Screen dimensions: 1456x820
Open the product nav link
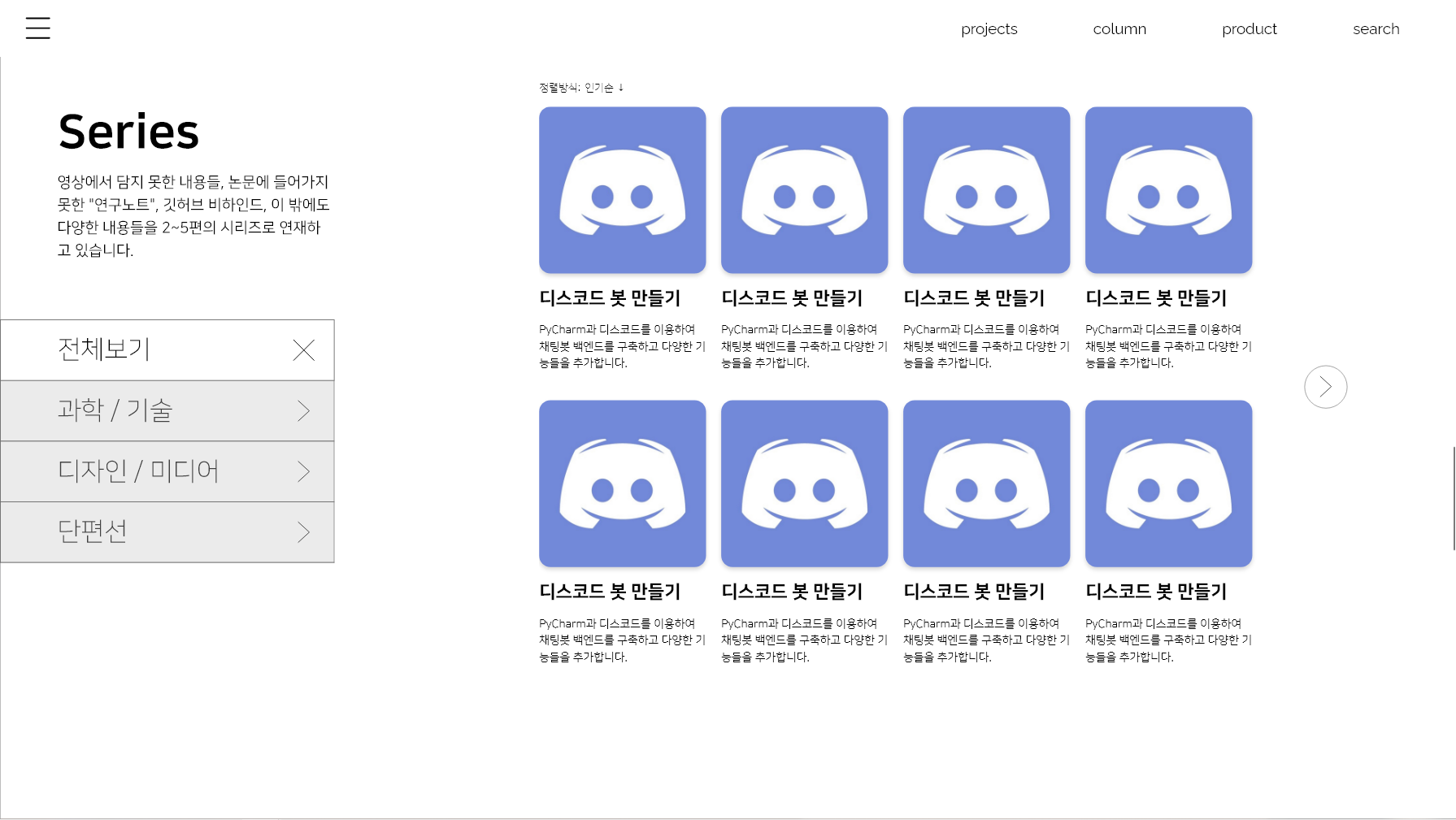1250,29
